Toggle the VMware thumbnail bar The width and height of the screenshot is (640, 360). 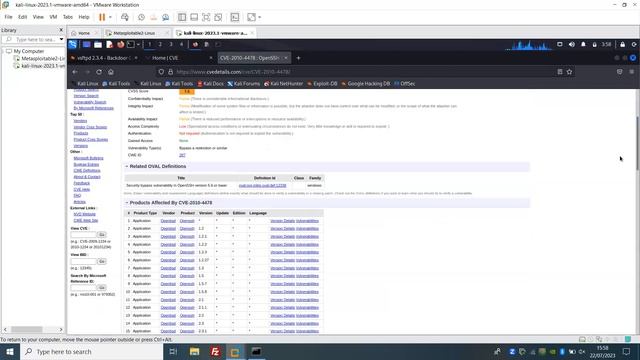click(x=194, y=17)
